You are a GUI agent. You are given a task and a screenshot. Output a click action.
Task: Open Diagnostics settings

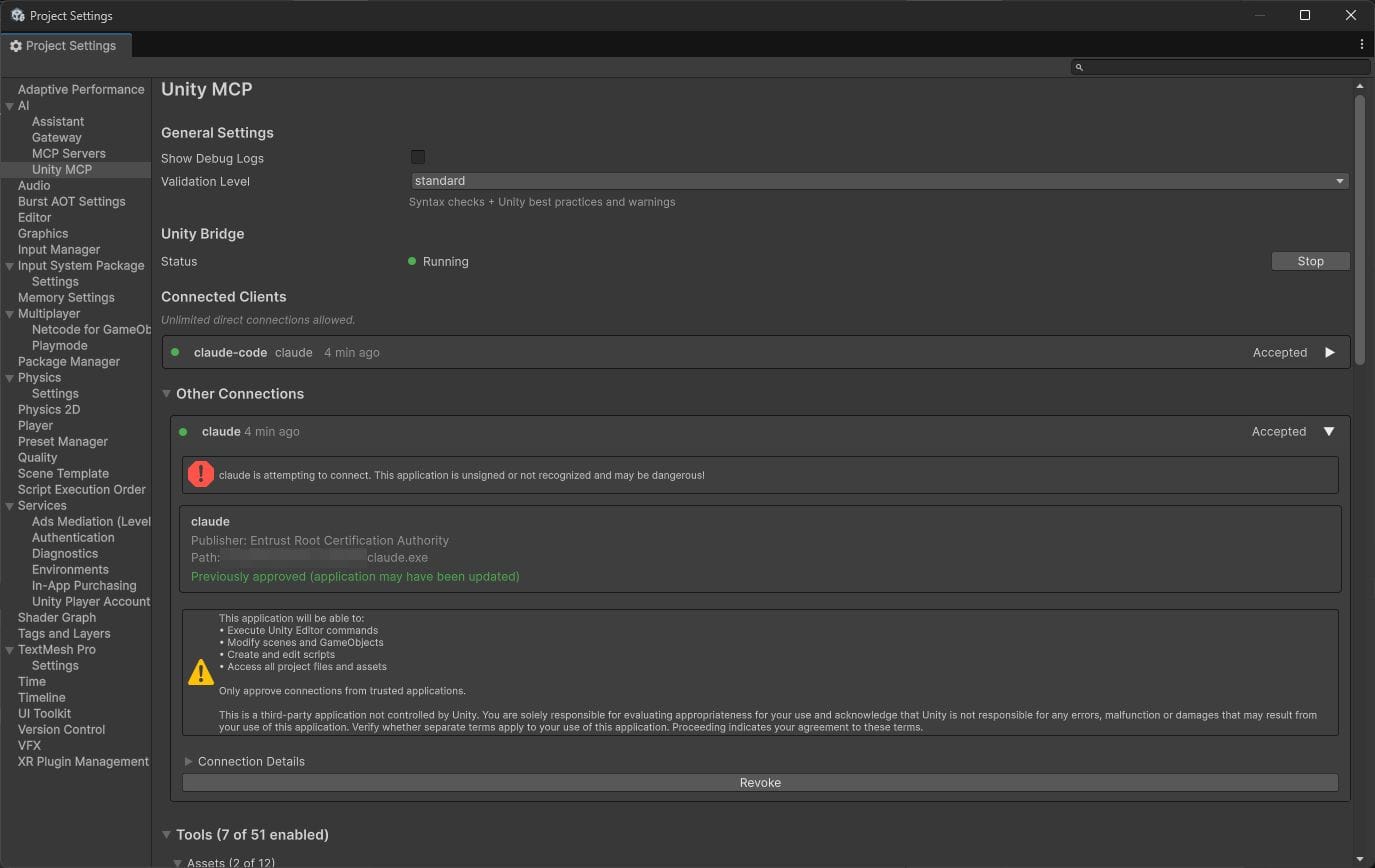65,553
